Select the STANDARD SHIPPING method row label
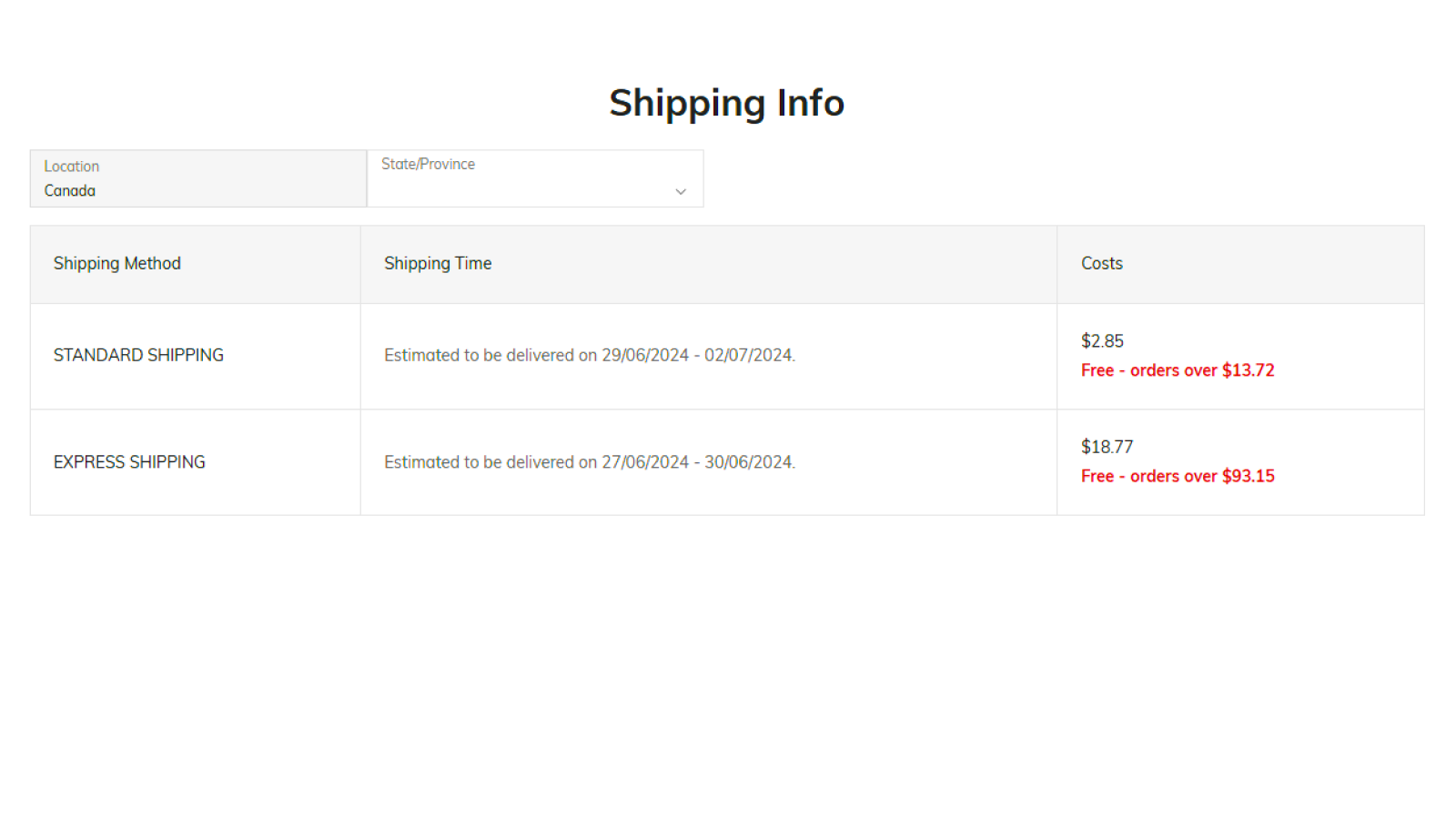1456x819 pixels. coord(138,356)
